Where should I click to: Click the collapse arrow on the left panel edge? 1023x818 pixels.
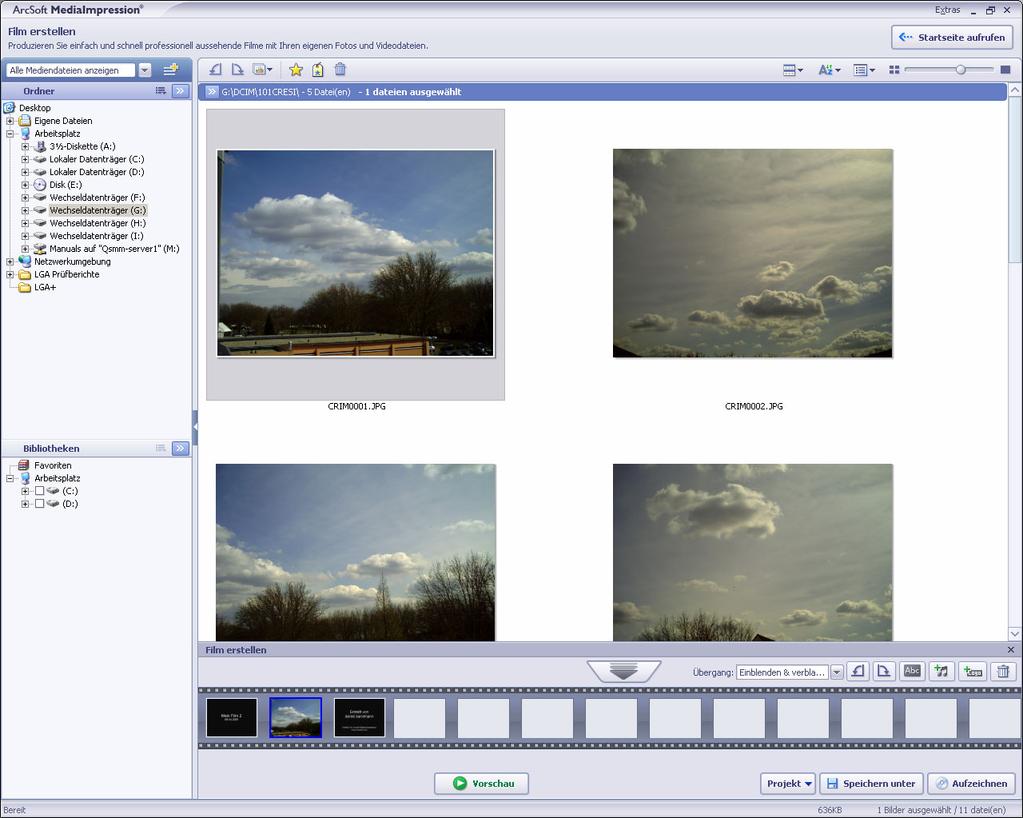pos(195,427)
